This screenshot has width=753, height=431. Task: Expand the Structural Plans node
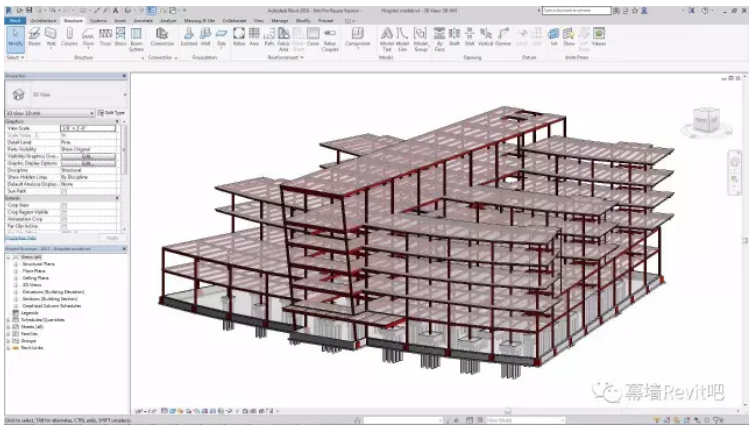16,264
